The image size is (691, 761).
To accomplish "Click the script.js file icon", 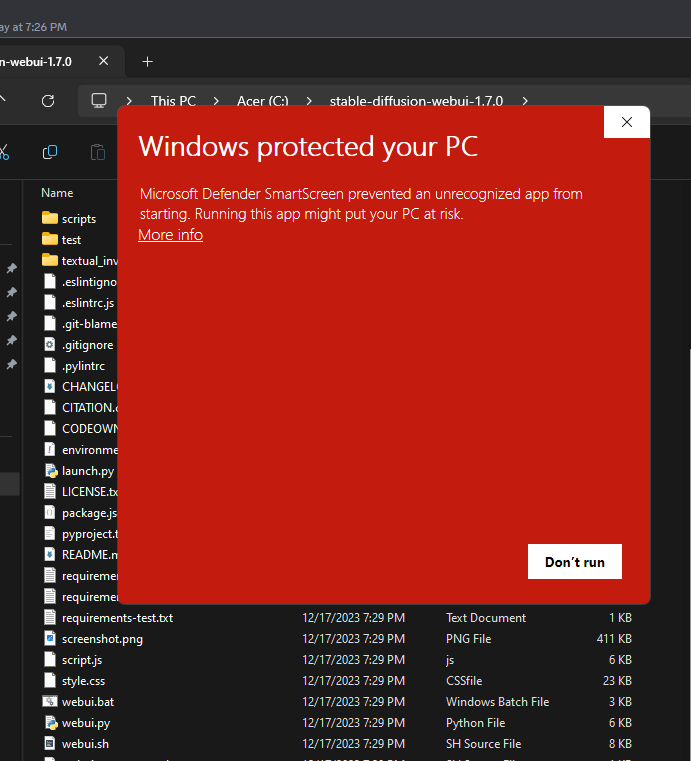I will click(x=50, y=659).
